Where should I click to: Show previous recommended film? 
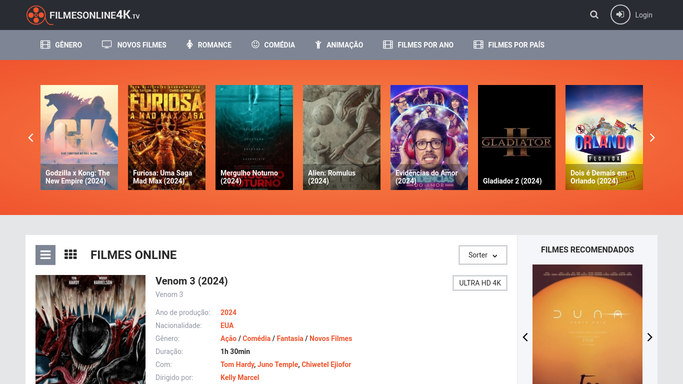(525, 337)
